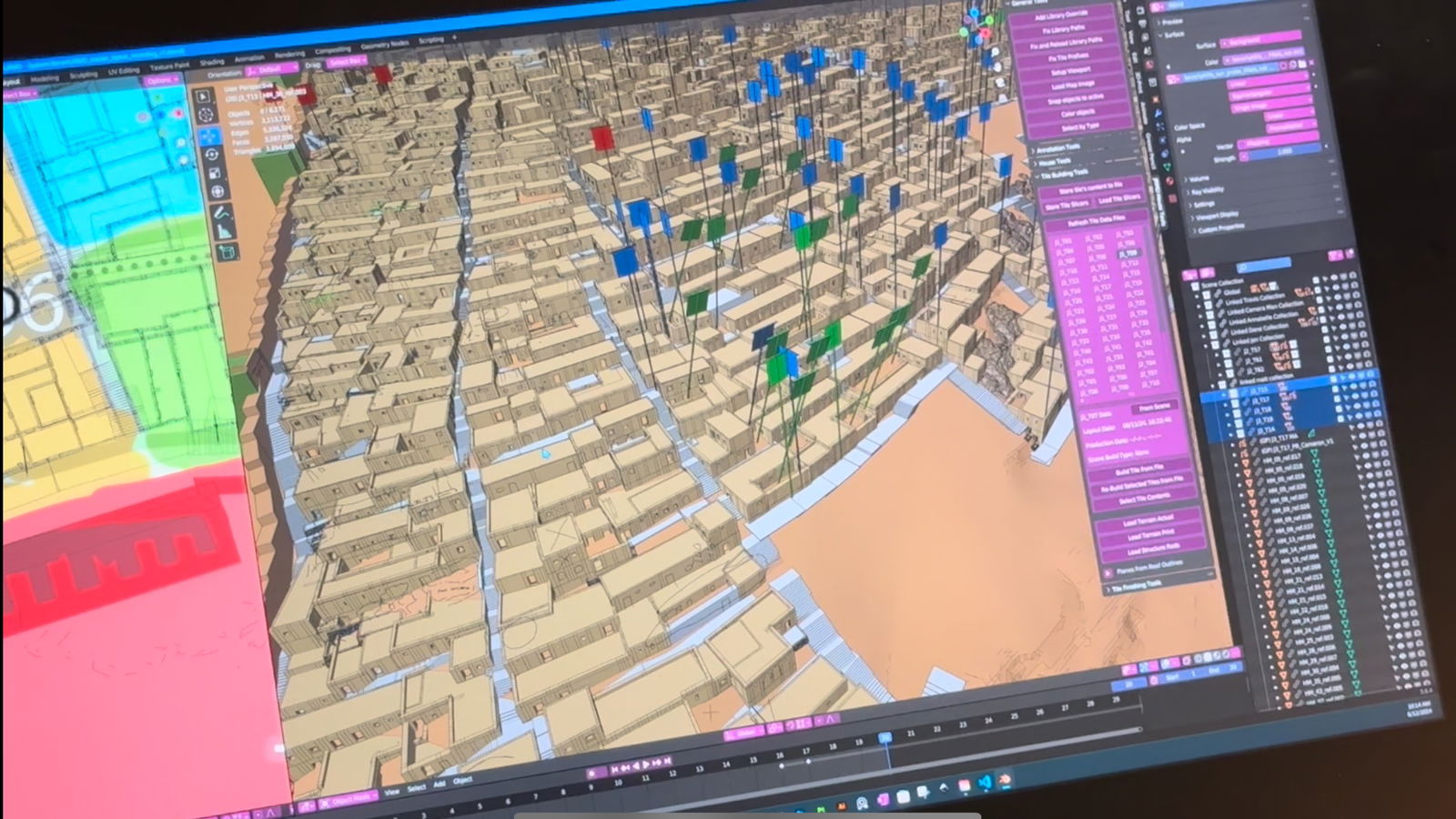Open the Drag Select Box dropdown

click(x=346, y=63)
